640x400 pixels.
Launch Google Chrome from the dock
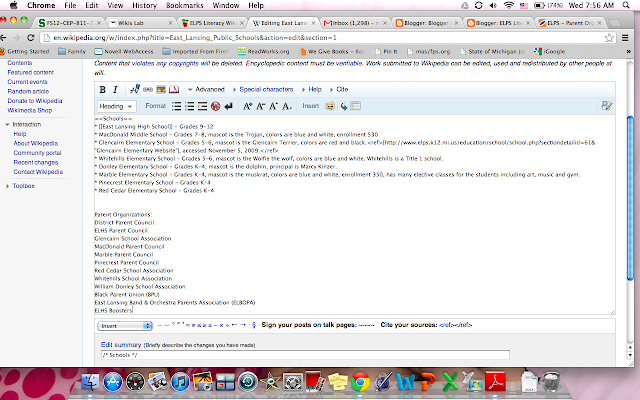pyautogui.click(x=360, y=383)
